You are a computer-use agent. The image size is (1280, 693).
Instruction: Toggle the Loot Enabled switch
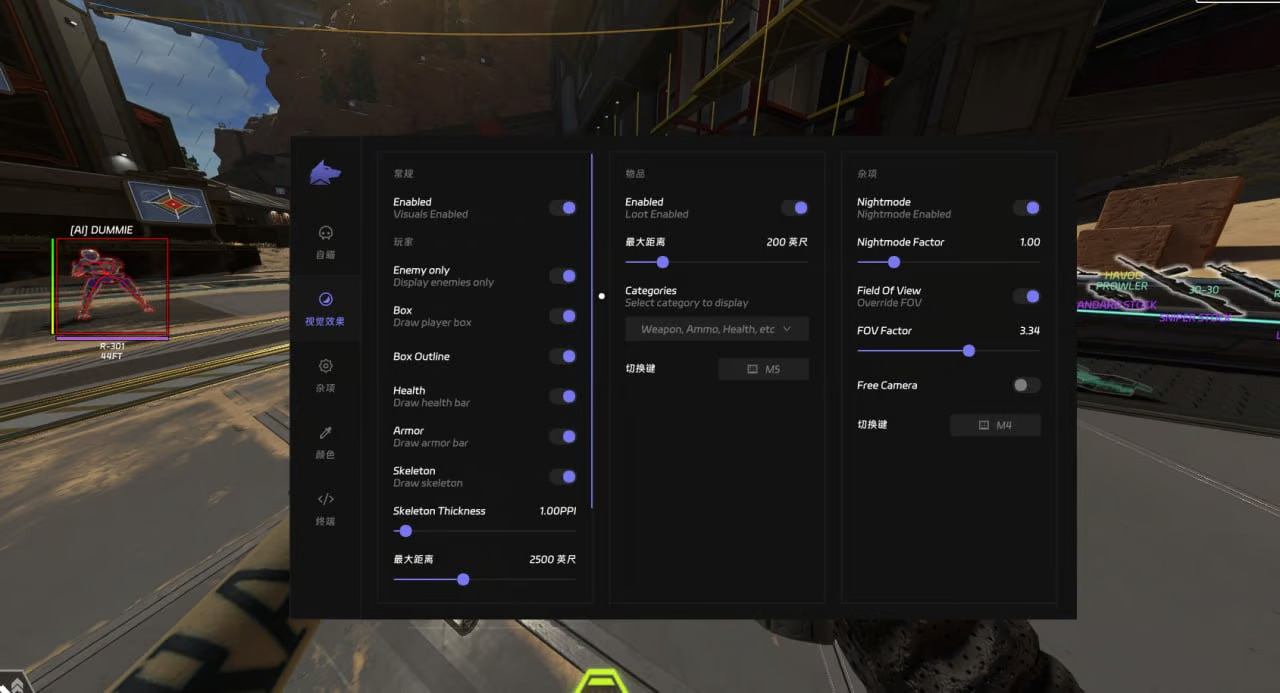click(795, 208)
